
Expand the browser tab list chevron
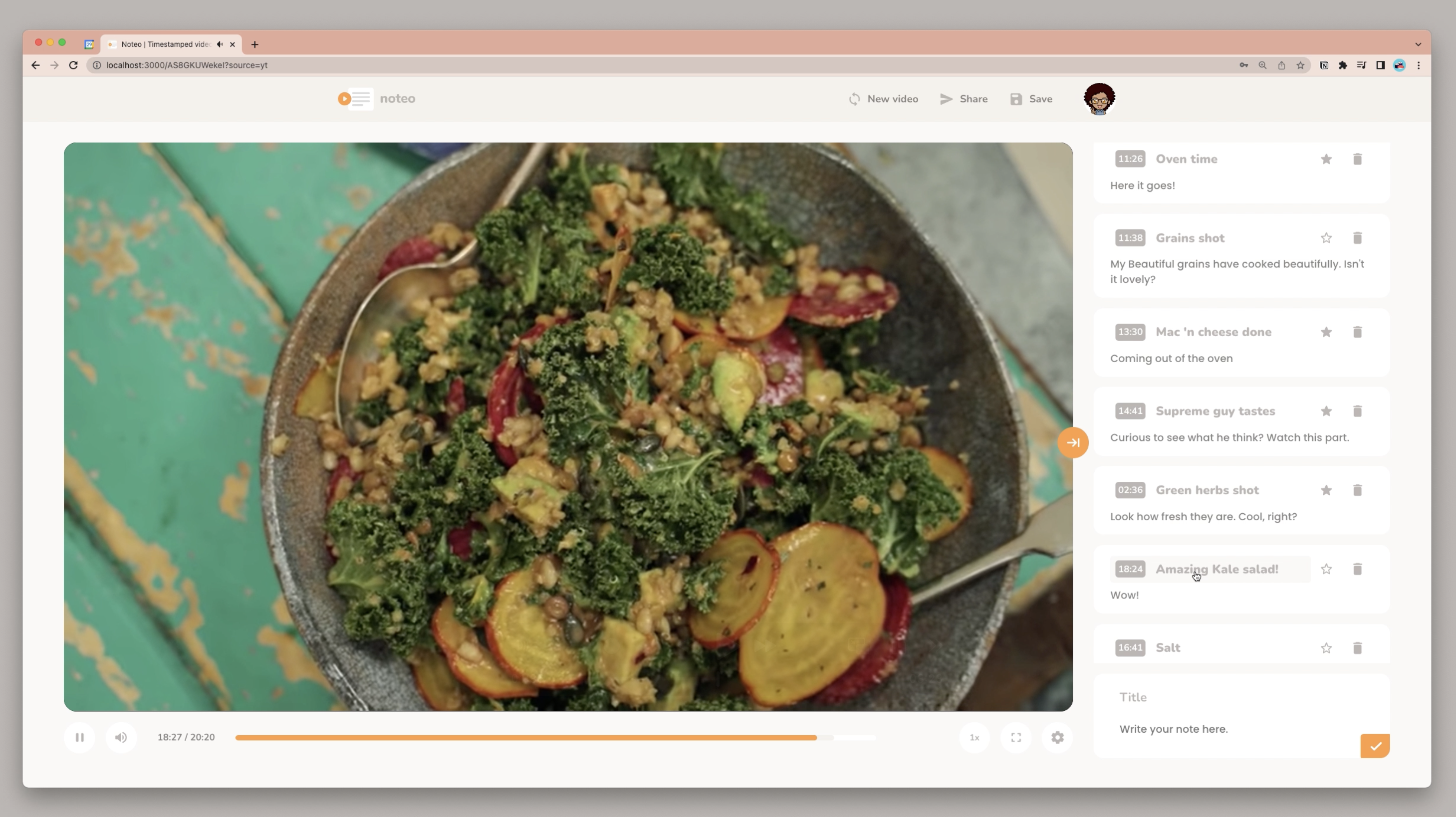(x=1418, y=44)
